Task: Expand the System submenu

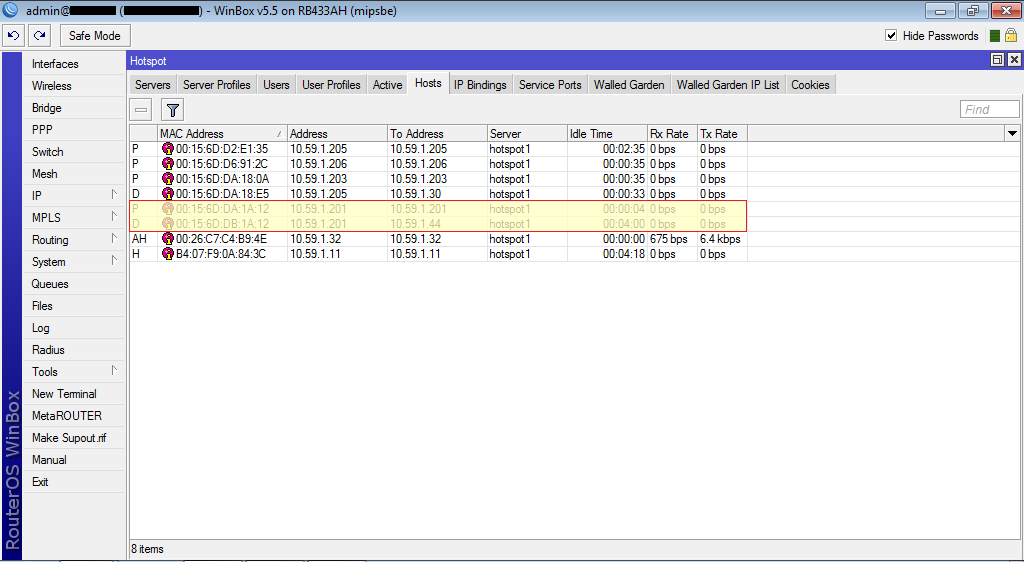Action: click(x=74, y=262)
